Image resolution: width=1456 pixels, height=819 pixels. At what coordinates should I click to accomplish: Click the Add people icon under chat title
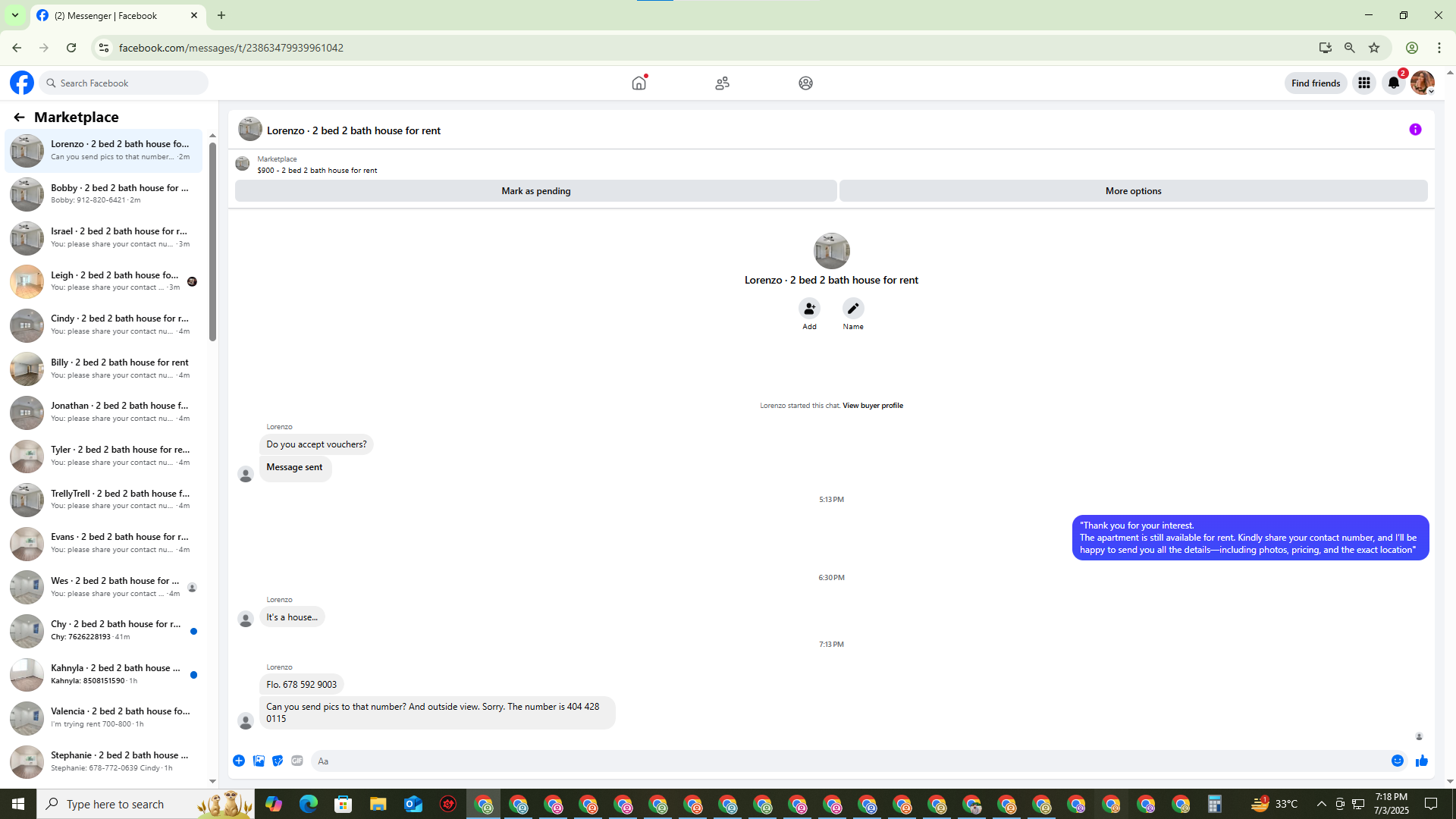[x=809, y=309]
